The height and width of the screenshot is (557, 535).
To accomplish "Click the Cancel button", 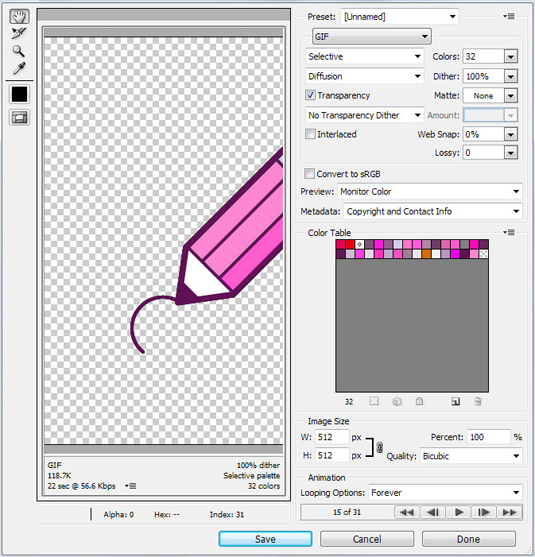I will click(x=367, y=539).
